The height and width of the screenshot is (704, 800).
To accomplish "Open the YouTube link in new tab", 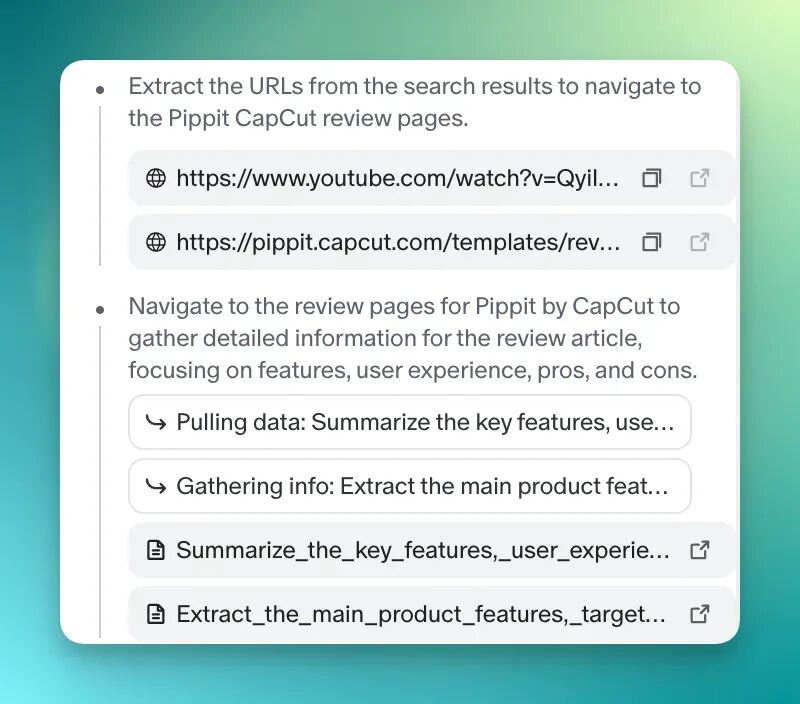I will click(x=700, y=179).
